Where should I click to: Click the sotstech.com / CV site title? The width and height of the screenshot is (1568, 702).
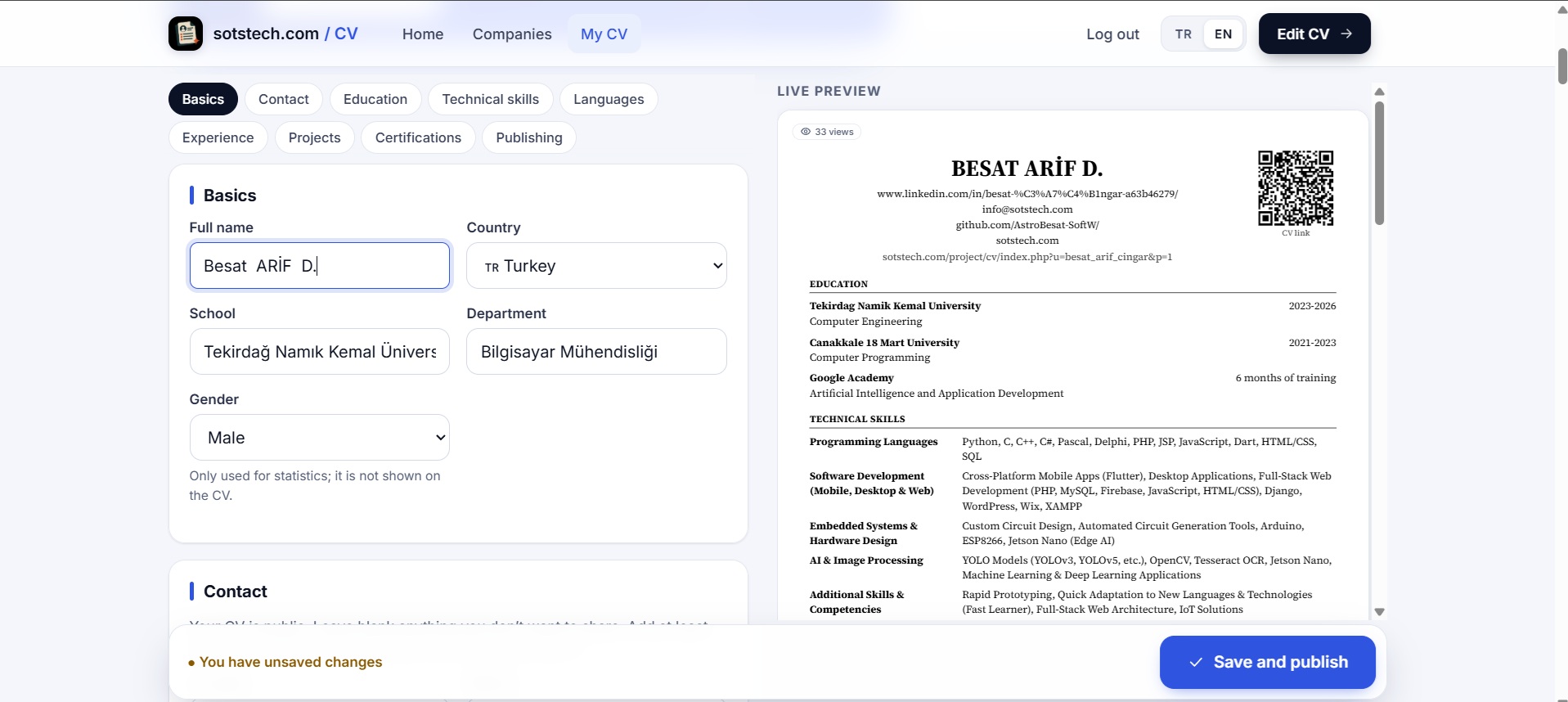coord(285,34)
